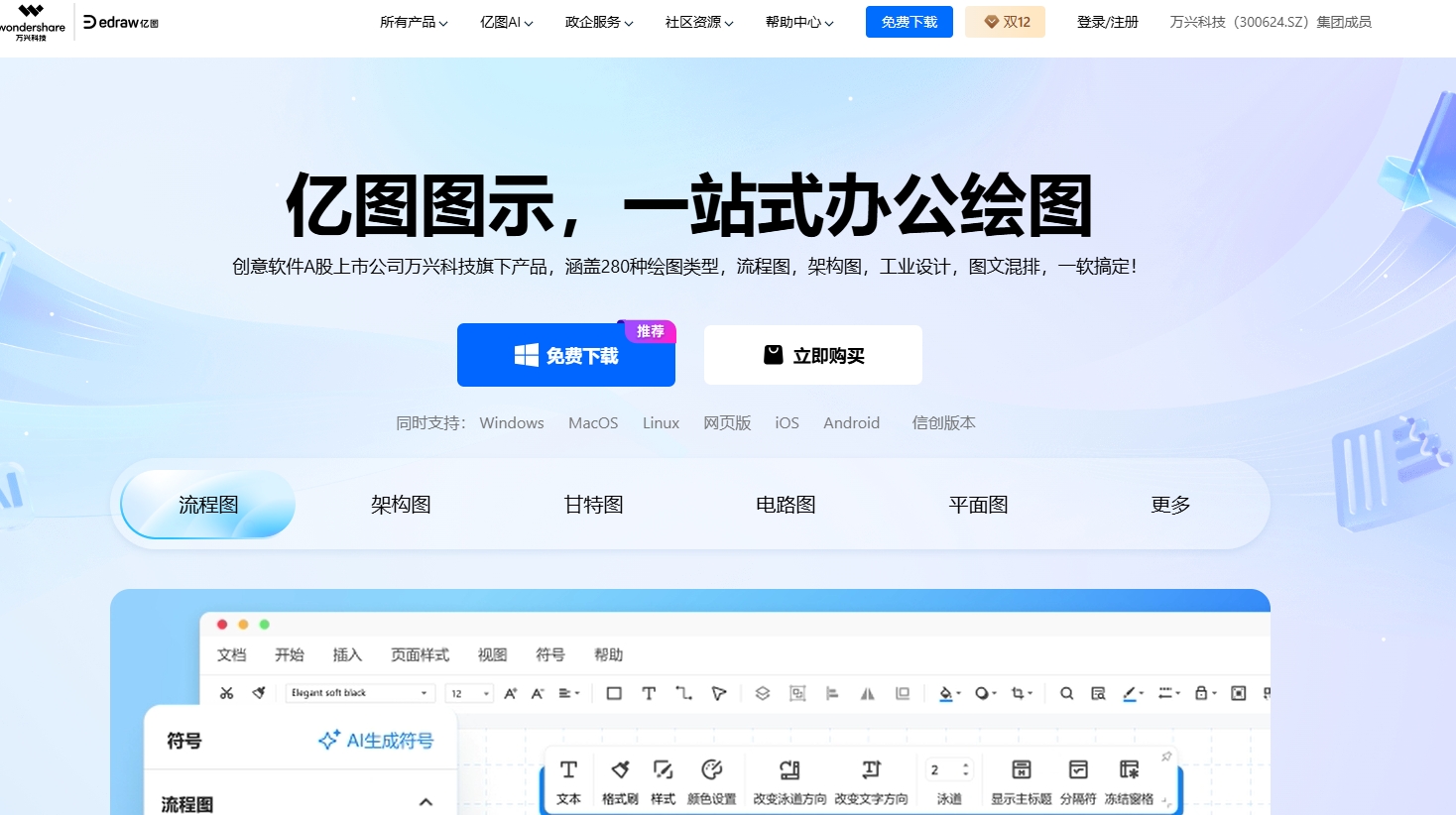The height and width of the screenshot is (815, 1456).
Task: Click the group objects icon
Action: pos(797,693)
